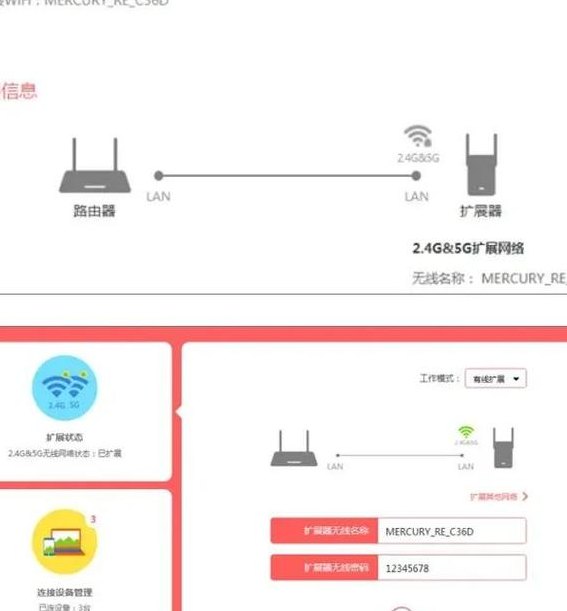Screen dimensions: 567x611
Task: Click the 2.4G&5G text under the Wi-Fi icon
Action: pos(418,158)
